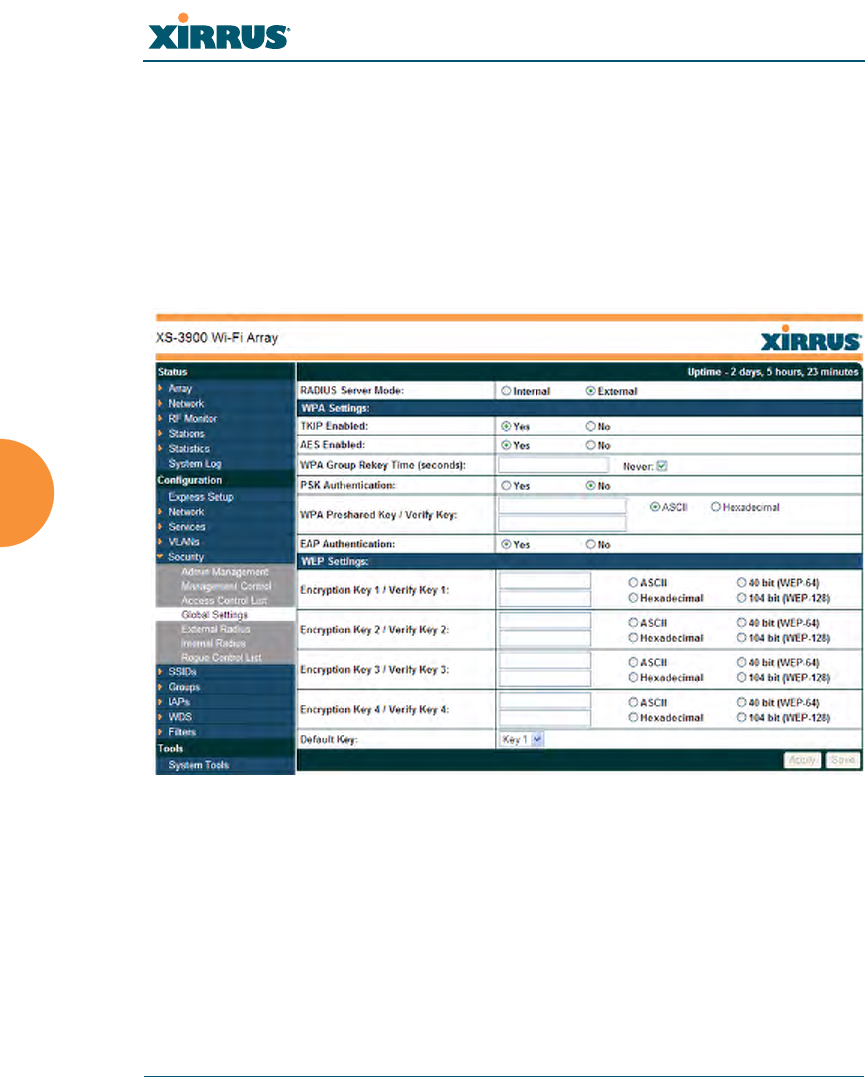Select ASCII for Encryption Key 1
Screen dimensions: 865x1077
click(633, 582)
